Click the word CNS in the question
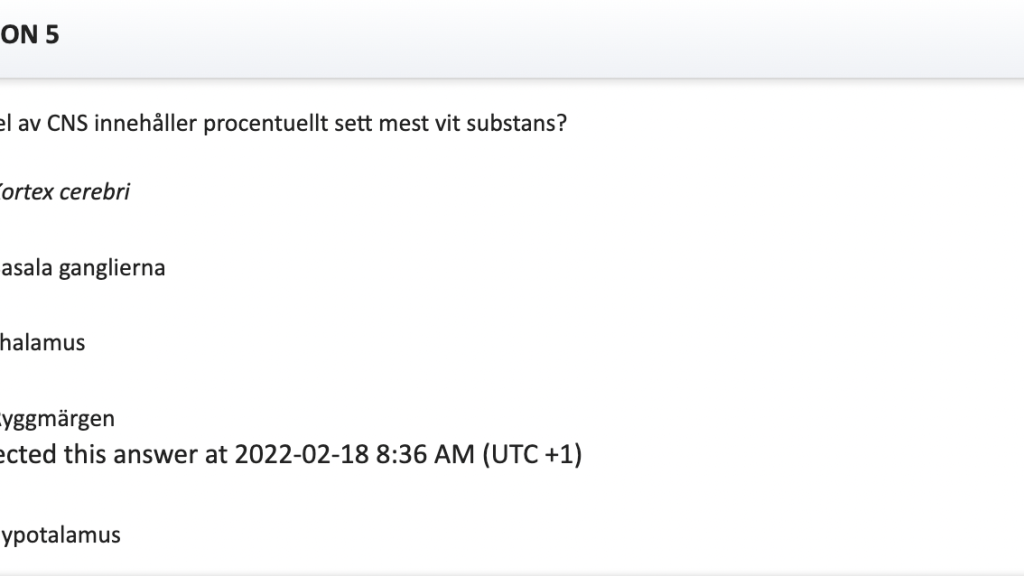The width and height of the screenshot is (1024, 576). point(67,123)
